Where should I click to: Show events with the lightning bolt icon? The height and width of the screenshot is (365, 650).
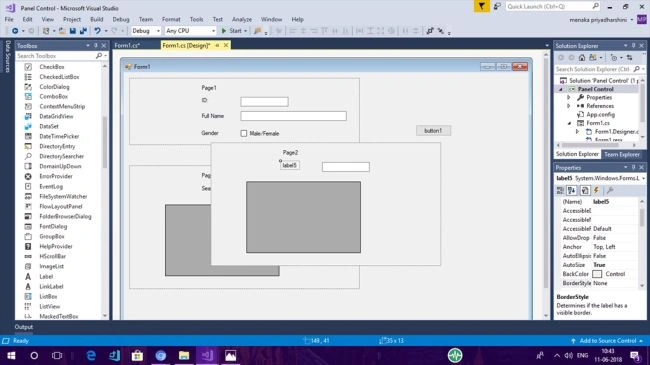pyautogui.click(x=597, y=190)
